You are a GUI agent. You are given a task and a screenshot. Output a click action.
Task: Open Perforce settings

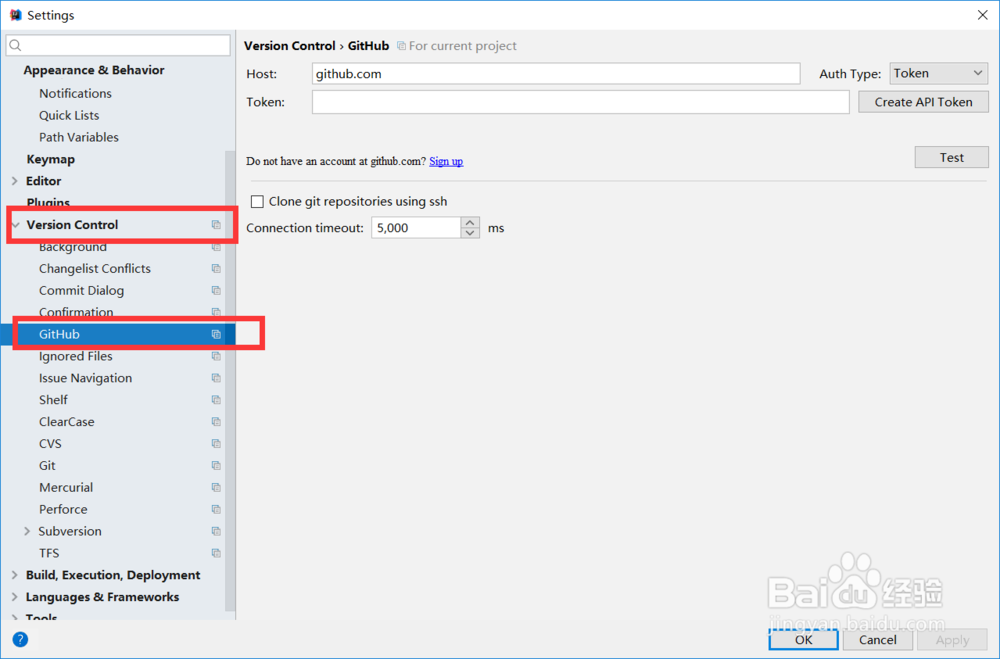click(x=62, y=509)
